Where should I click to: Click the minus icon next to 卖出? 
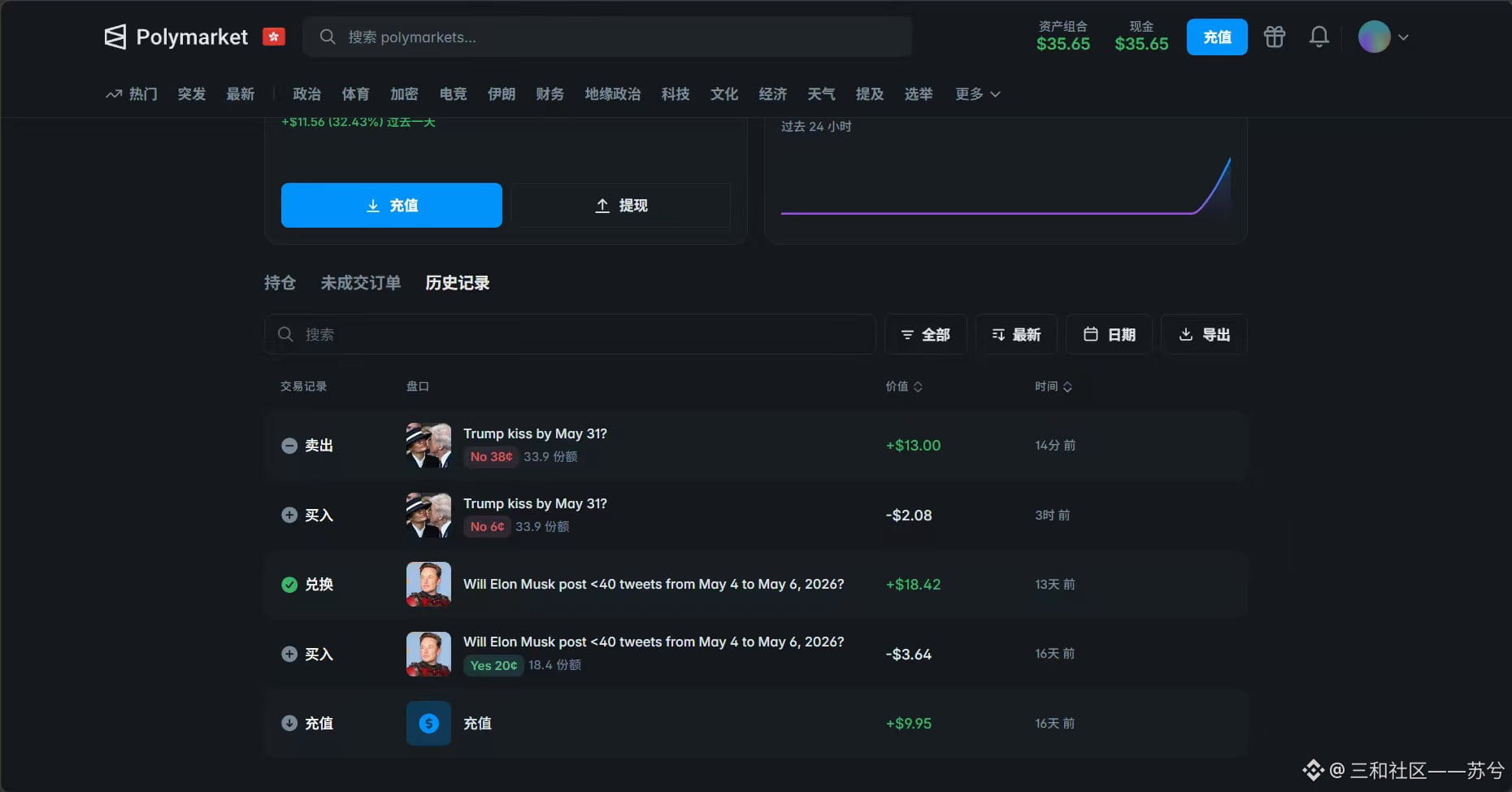[289, 446]
